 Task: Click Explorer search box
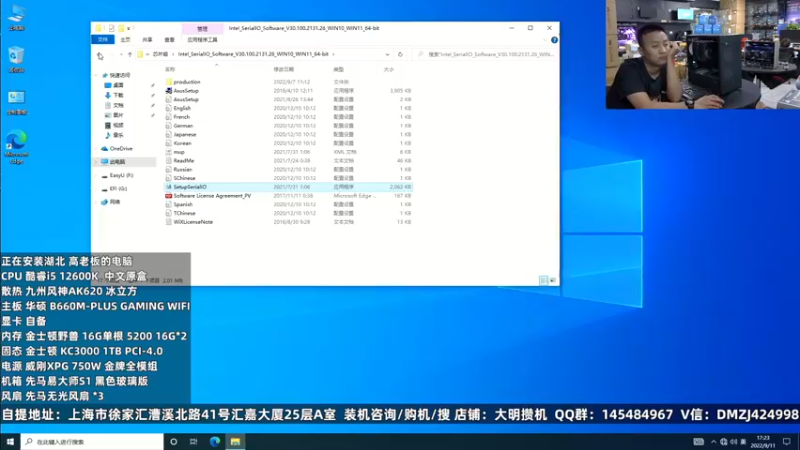tap(485, 55)
